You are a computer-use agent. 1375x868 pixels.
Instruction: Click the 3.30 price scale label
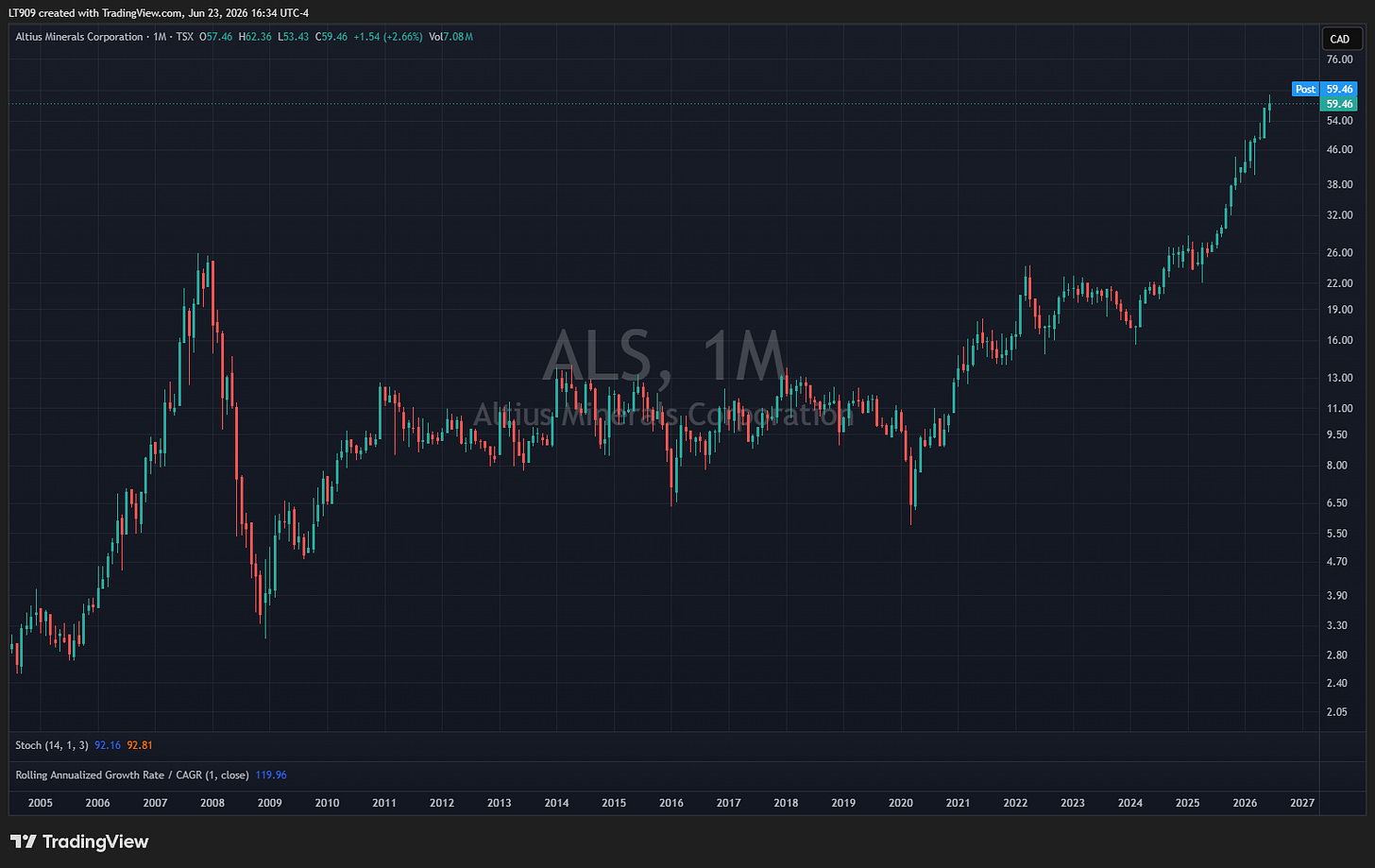point(1336,625)
